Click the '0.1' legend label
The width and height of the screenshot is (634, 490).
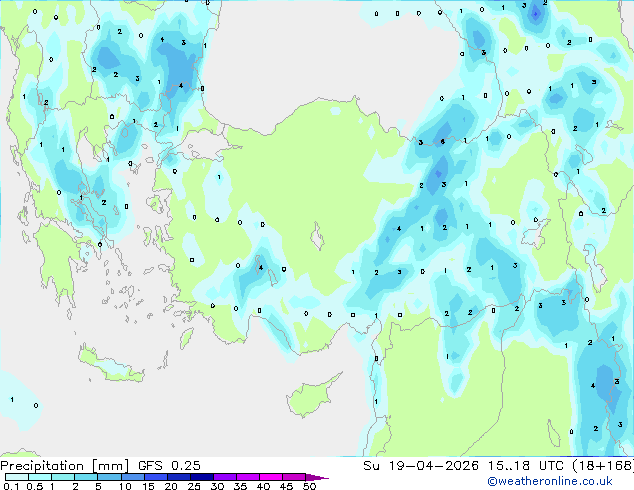point(11,486)
